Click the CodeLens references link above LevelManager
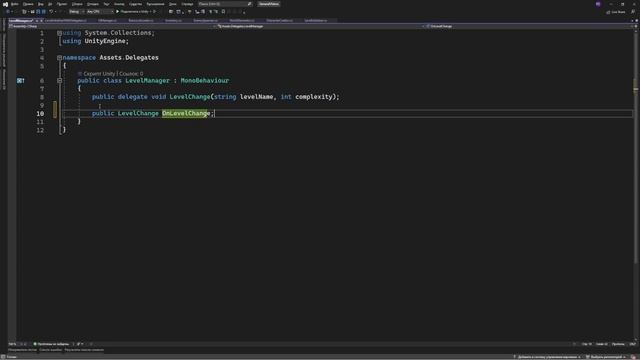The width and height of the screenshot is (640, 360). pos(131,74)
